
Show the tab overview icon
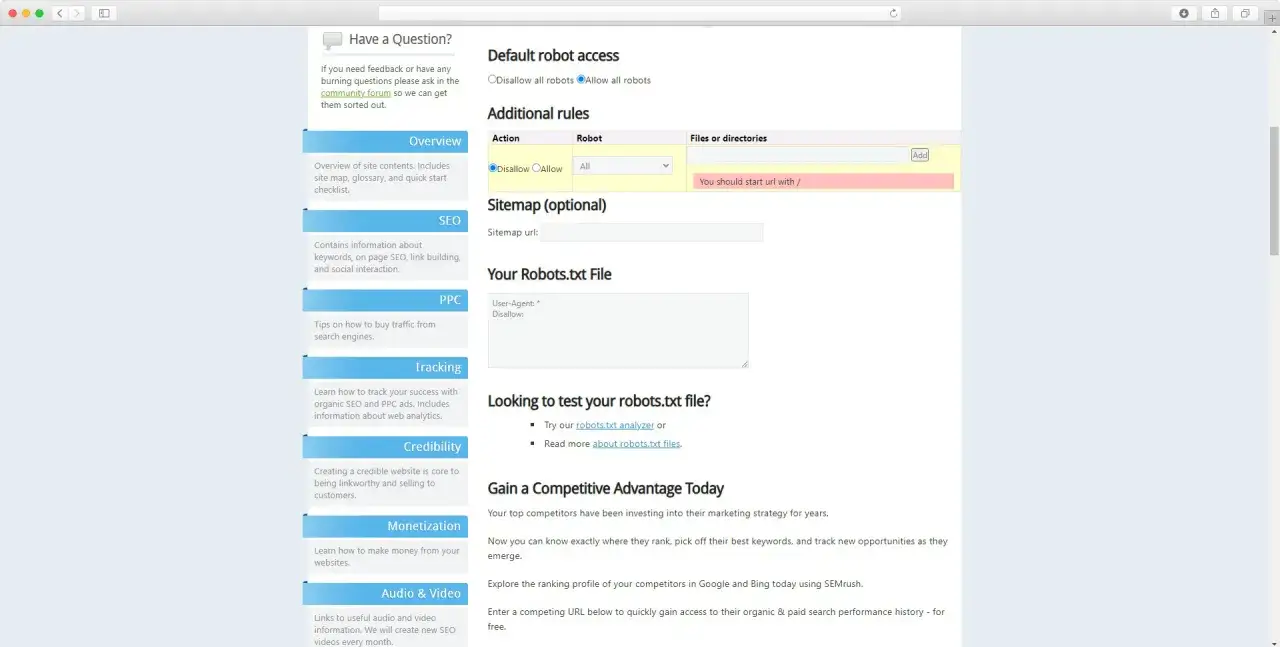[x=1245, y=13]
